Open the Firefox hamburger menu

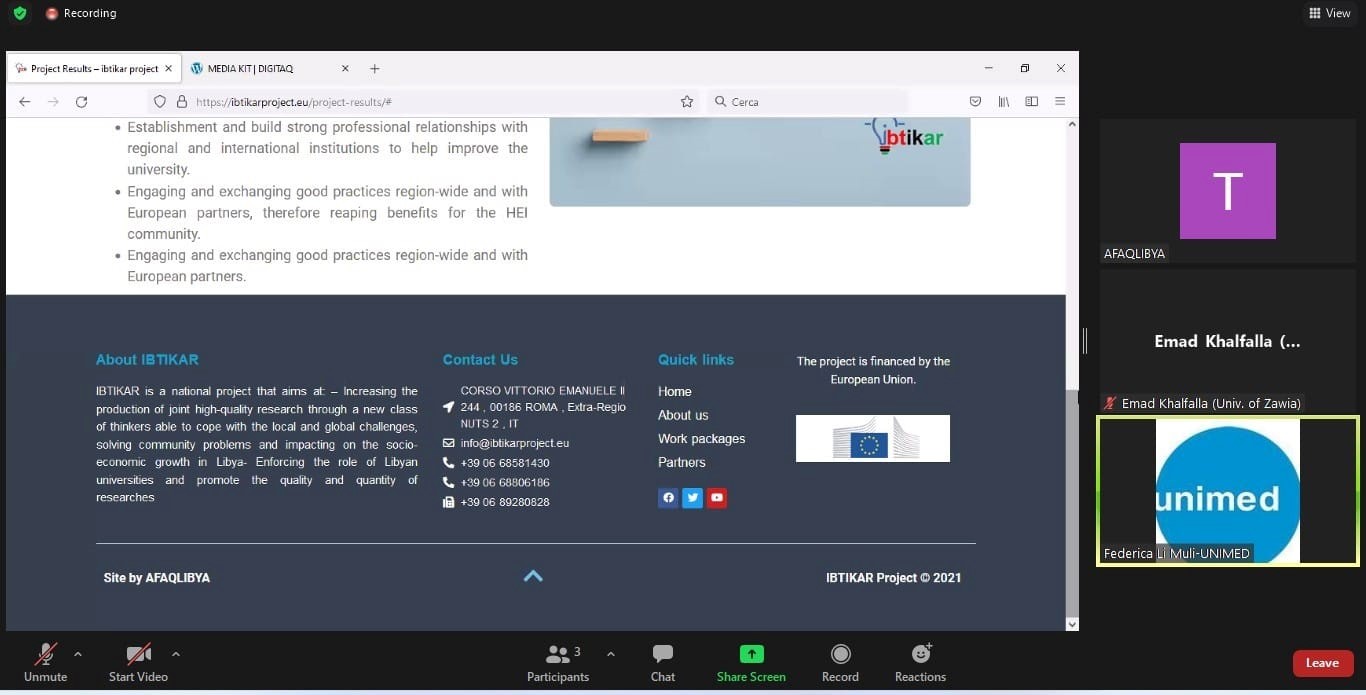pyautogui.click(x=1060, y=102)
